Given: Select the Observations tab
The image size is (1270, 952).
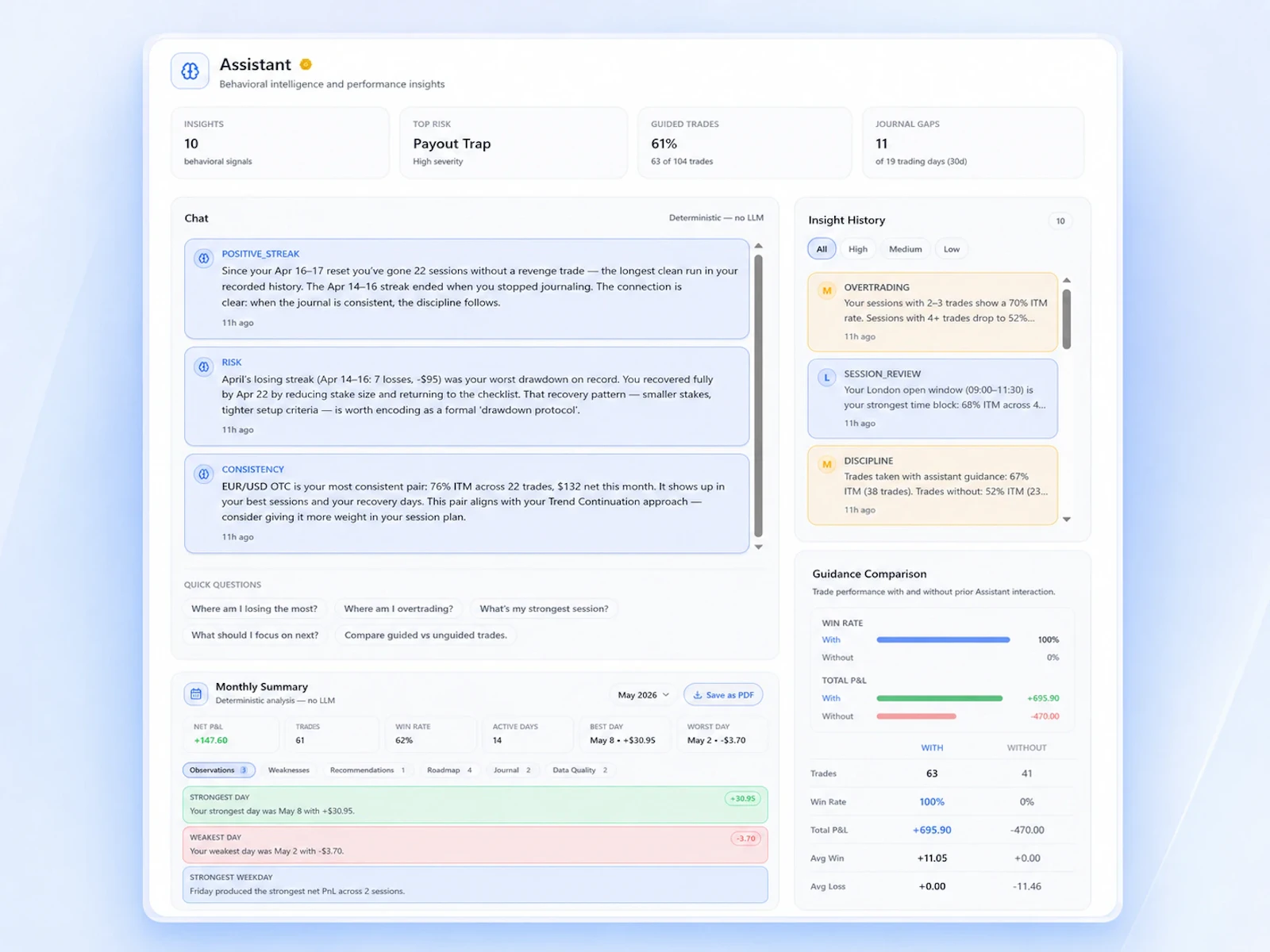Looking at the screenshot, I should point(219,770).
